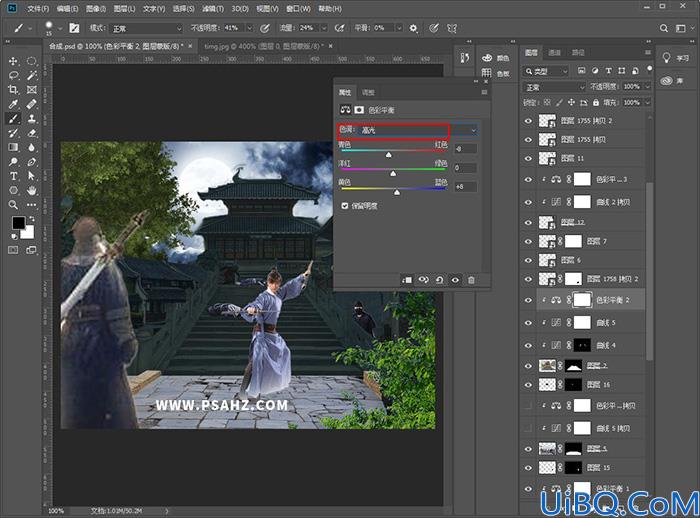Image resolution: width=700 pixels, height=518 pixels.
Task: Select the Crop tool
Action: click(x=13, y=90)
